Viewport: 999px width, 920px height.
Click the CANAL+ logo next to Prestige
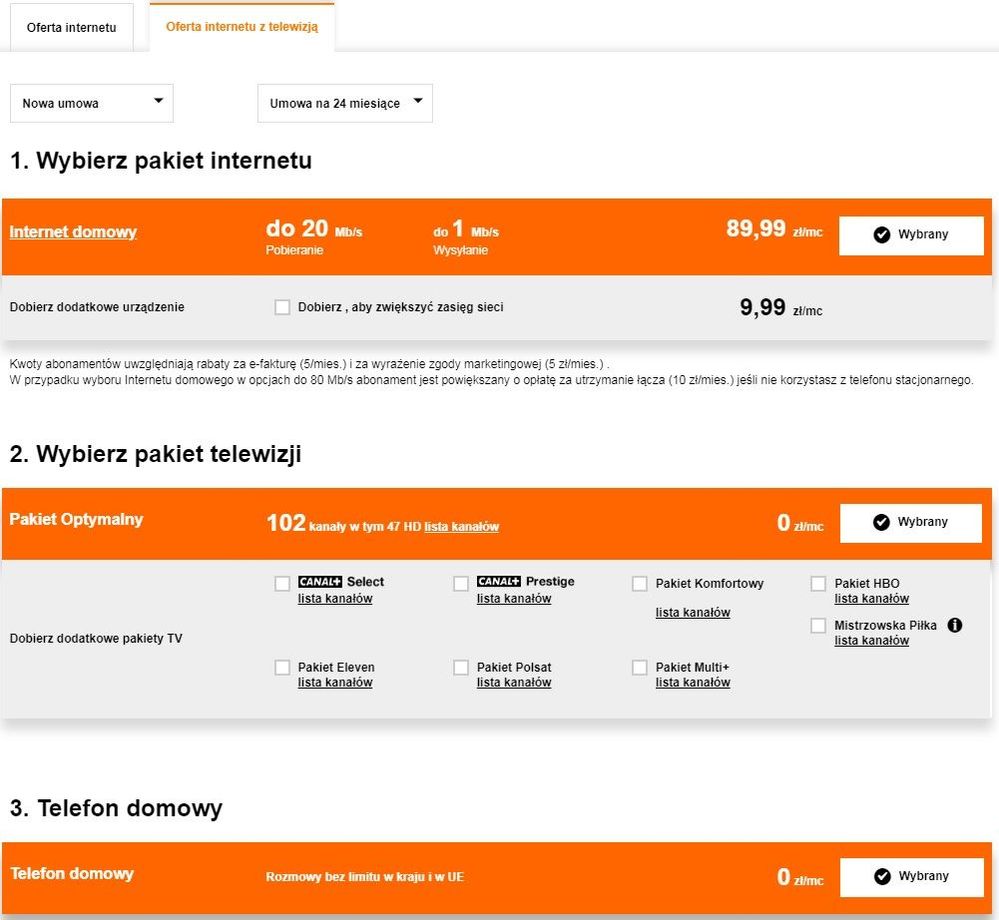pos(499,582)
